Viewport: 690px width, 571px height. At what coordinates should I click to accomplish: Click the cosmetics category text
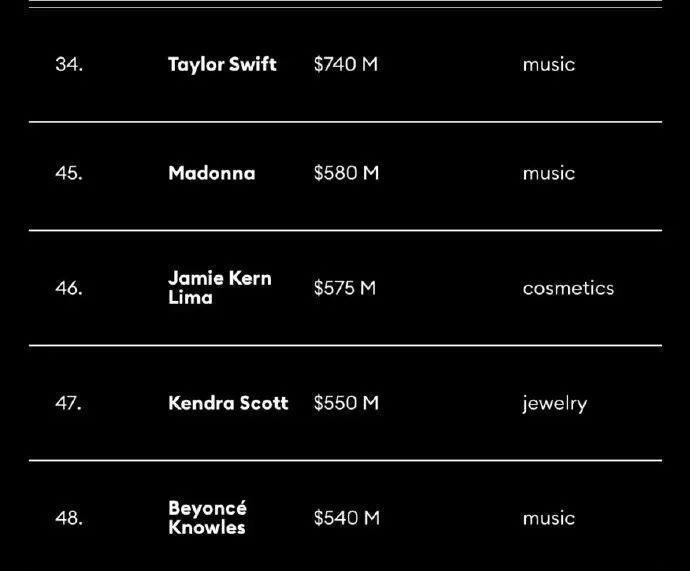[568, 288]
